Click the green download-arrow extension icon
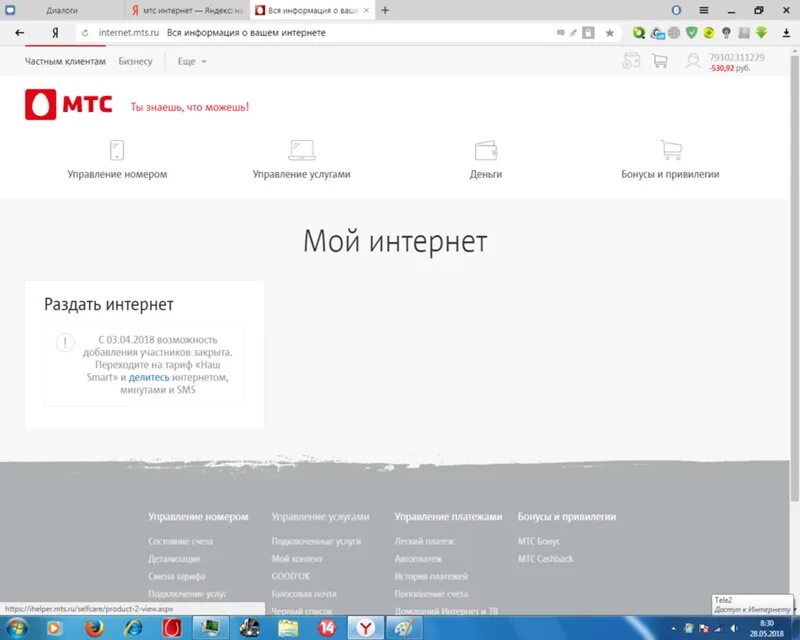Image resolution: width=800 pixels, height=640 pixels. pyautogui.click(x=762, y=33)
